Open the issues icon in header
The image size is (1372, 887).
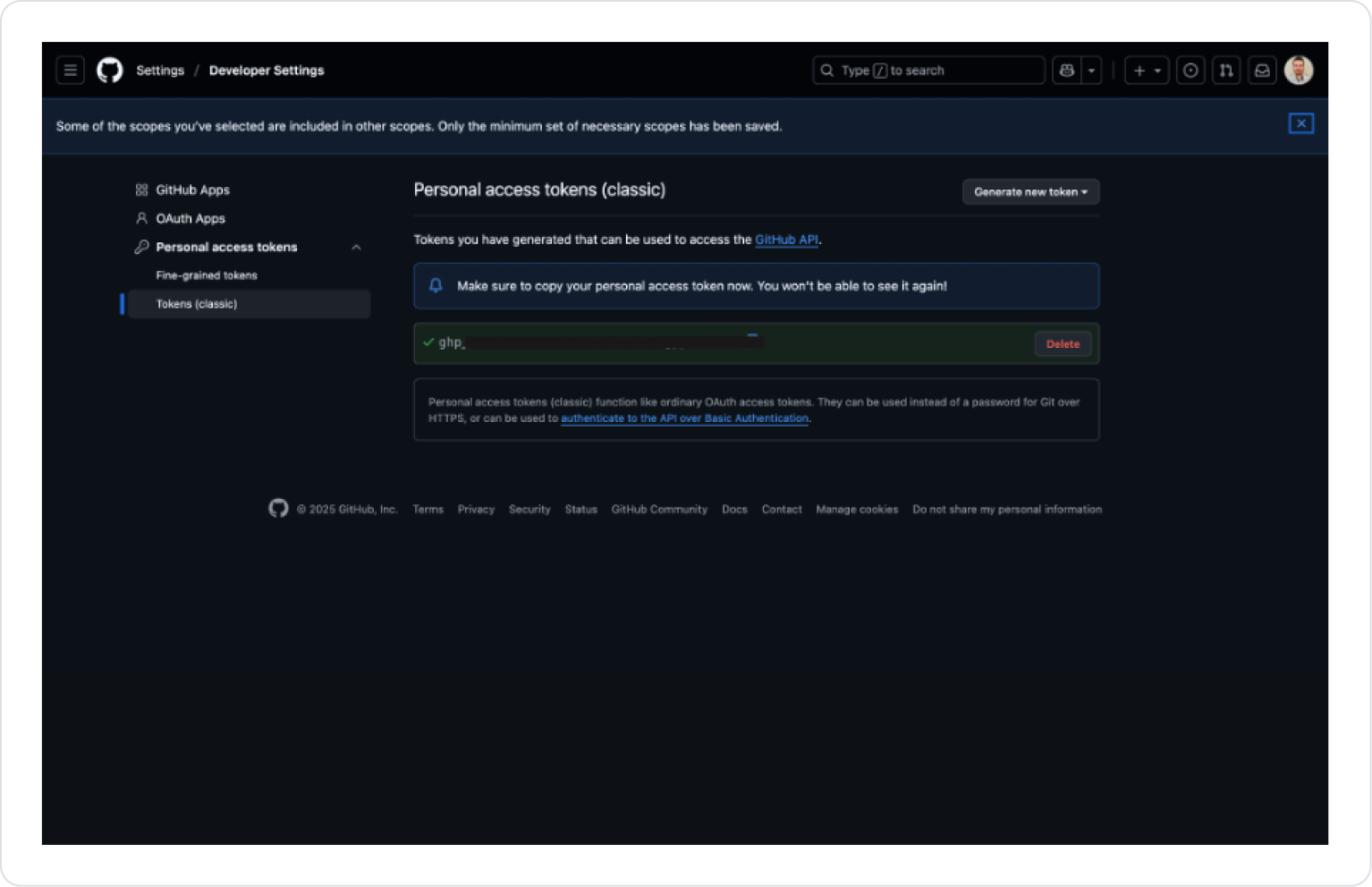1190,70
